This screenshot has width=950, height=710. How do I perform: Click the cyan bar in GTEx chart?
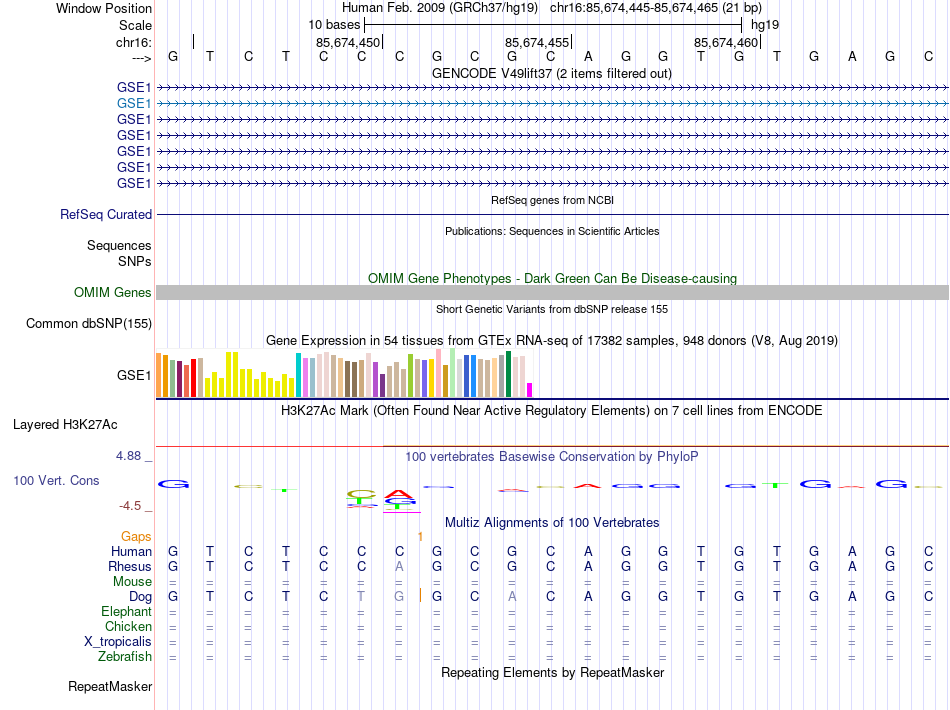click(298, 375)
